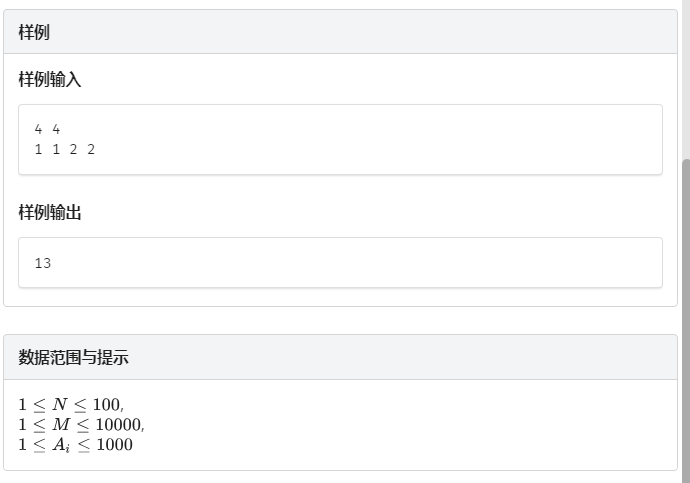This screenshot has height=483, width=690.
Task: Click the A_i constraint line
Action: point(75,444)
